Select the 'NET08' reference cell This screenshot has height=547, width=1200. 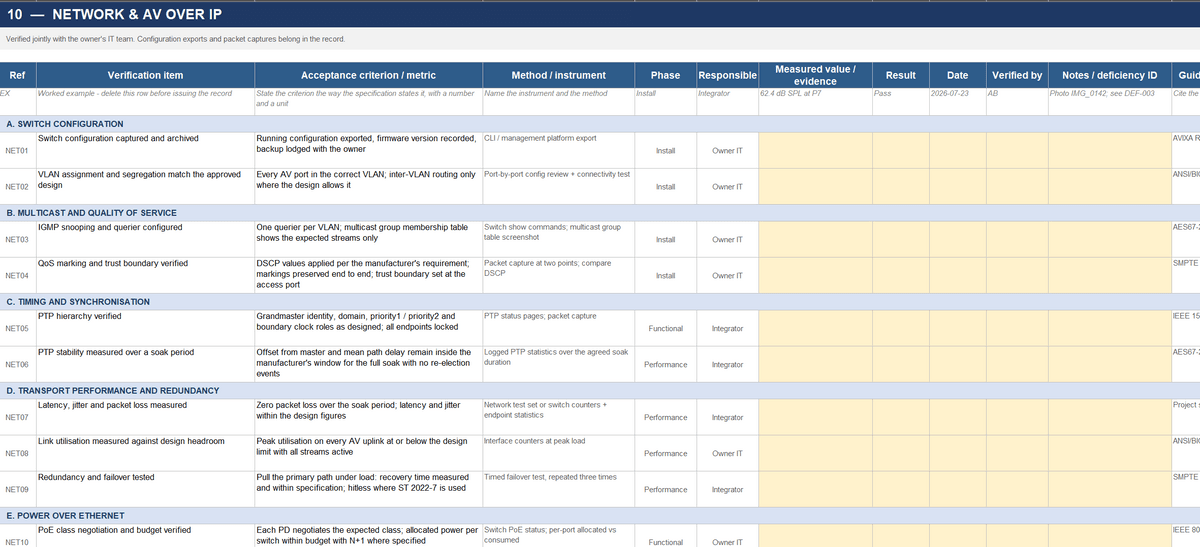(x=17, y=453)
